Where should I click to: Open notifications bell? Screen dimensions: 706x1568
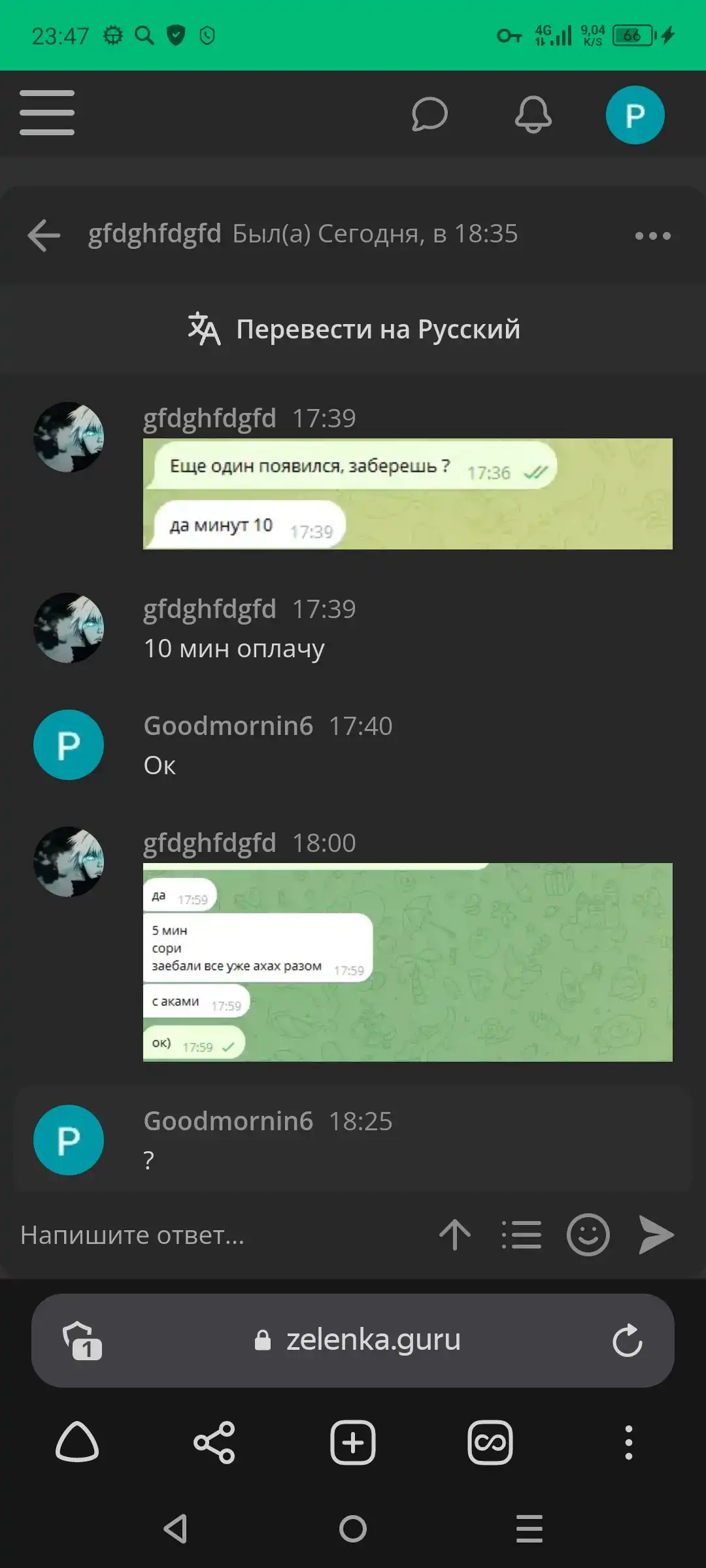point(533,114)
